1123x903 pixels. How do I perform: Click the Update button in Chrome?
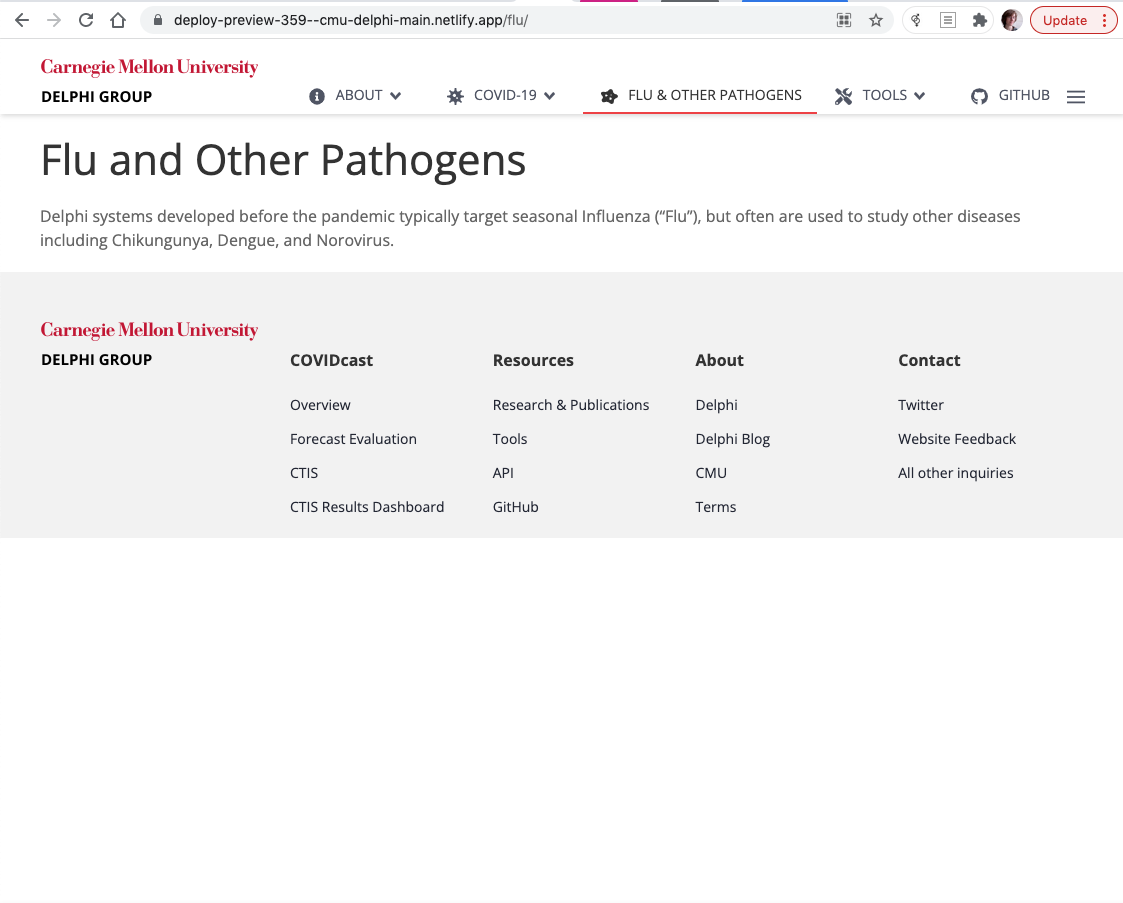[1064, 20]
